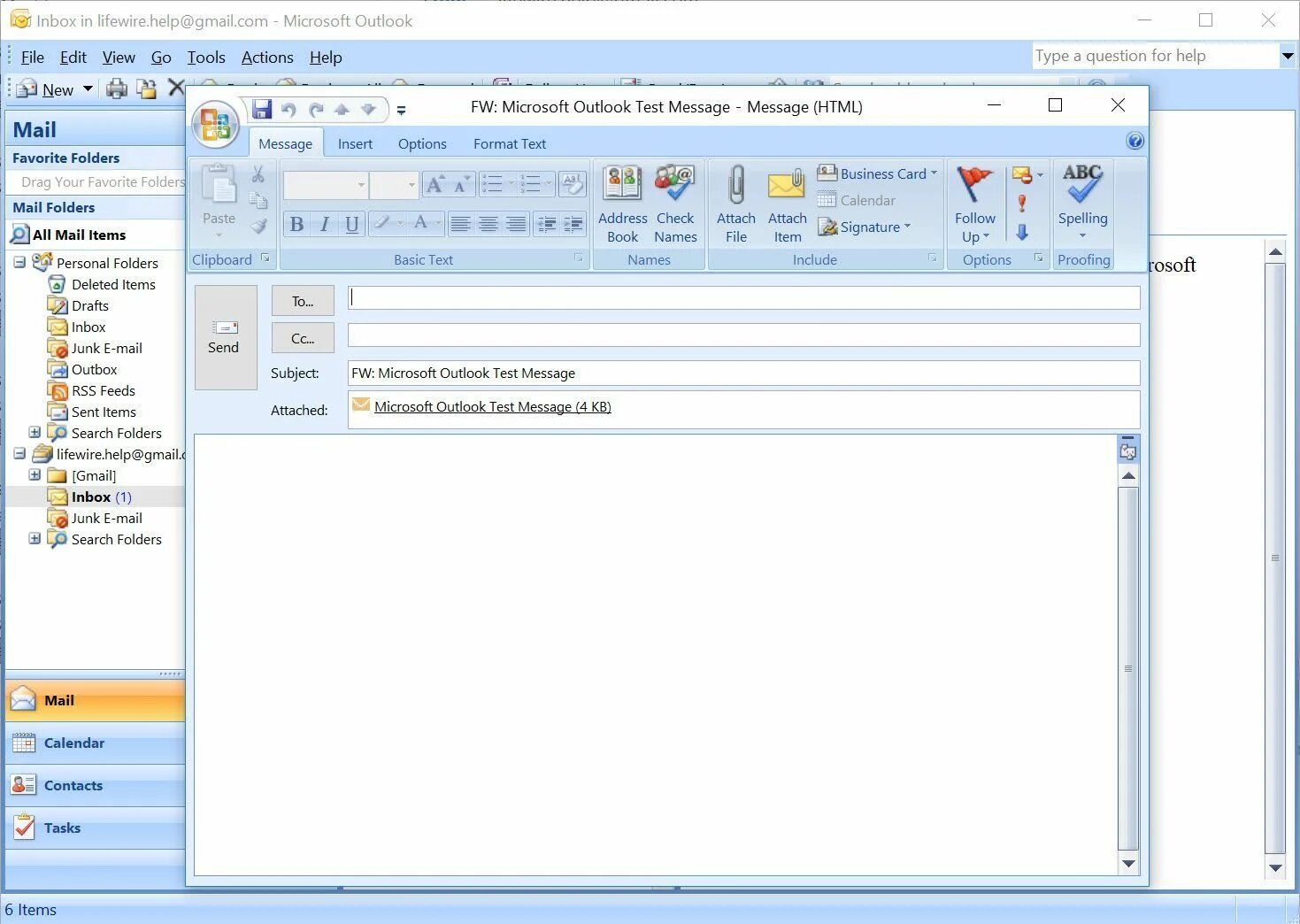The width and height of the screenshot is (1300, 924).
Task: Switch to the Options ribbon tab
Action: click(x=422, y=143)
